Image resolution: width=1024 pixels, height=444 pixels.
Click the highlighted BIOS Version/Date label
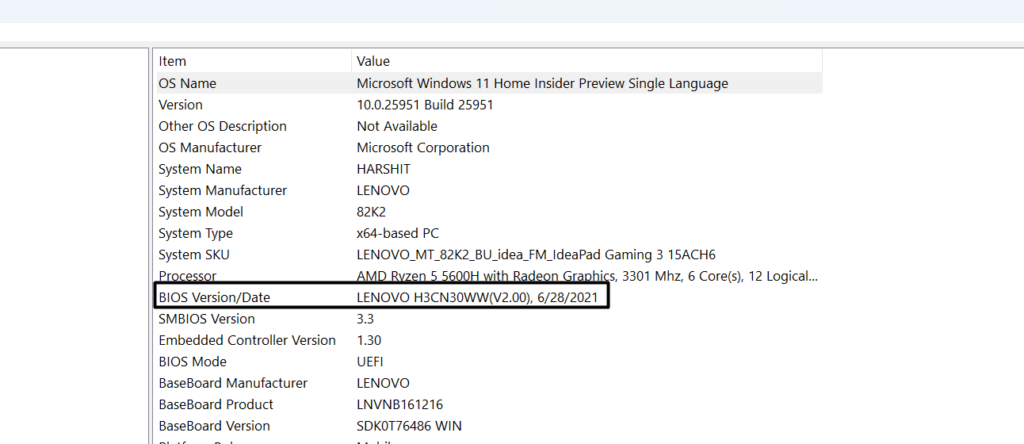(x=214, y=298)
